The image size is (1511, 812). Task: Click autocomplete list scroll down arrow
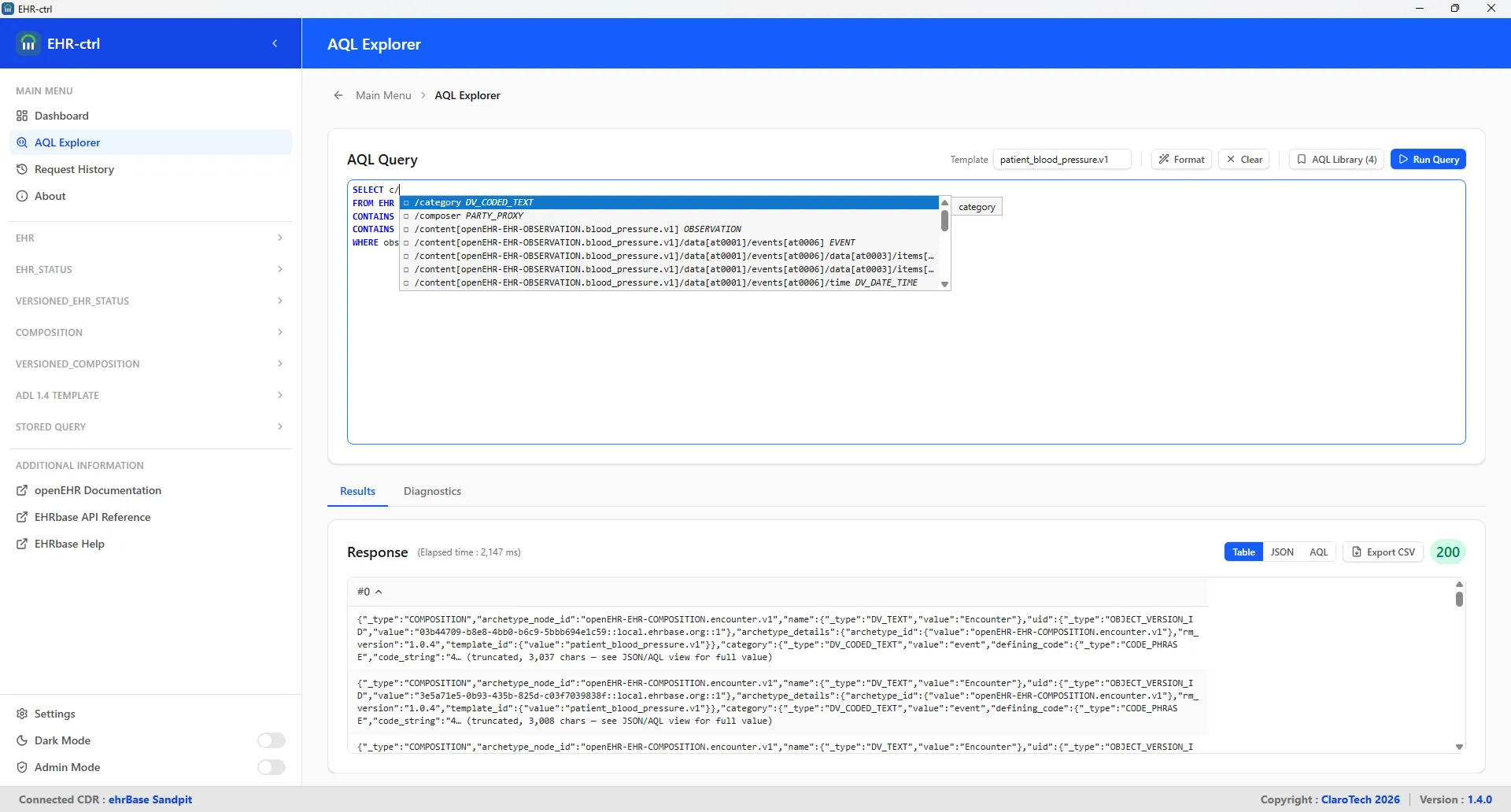[x=944, y=284]
